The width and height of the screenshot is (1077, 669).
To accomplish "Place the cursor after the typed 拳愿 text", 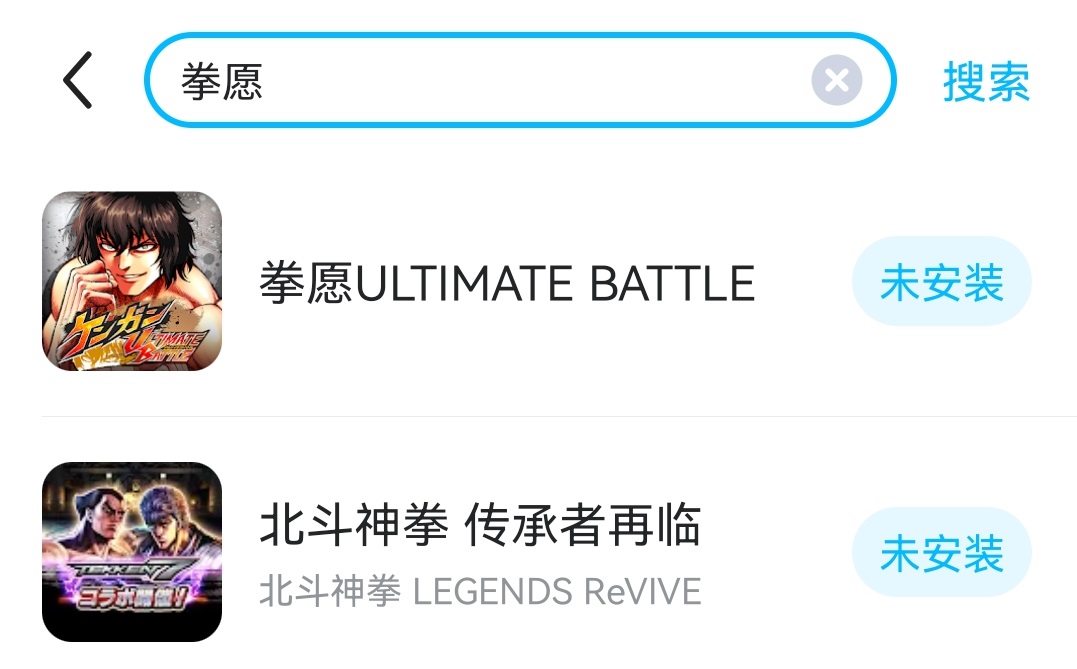I will tap(266, 81).
